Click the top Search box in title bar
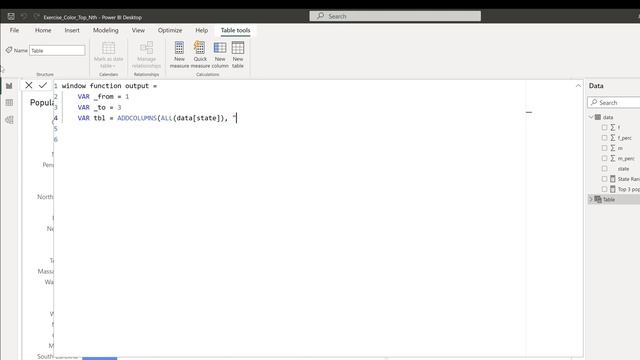Viewport: 640px width, 360px height. (395, 16)
